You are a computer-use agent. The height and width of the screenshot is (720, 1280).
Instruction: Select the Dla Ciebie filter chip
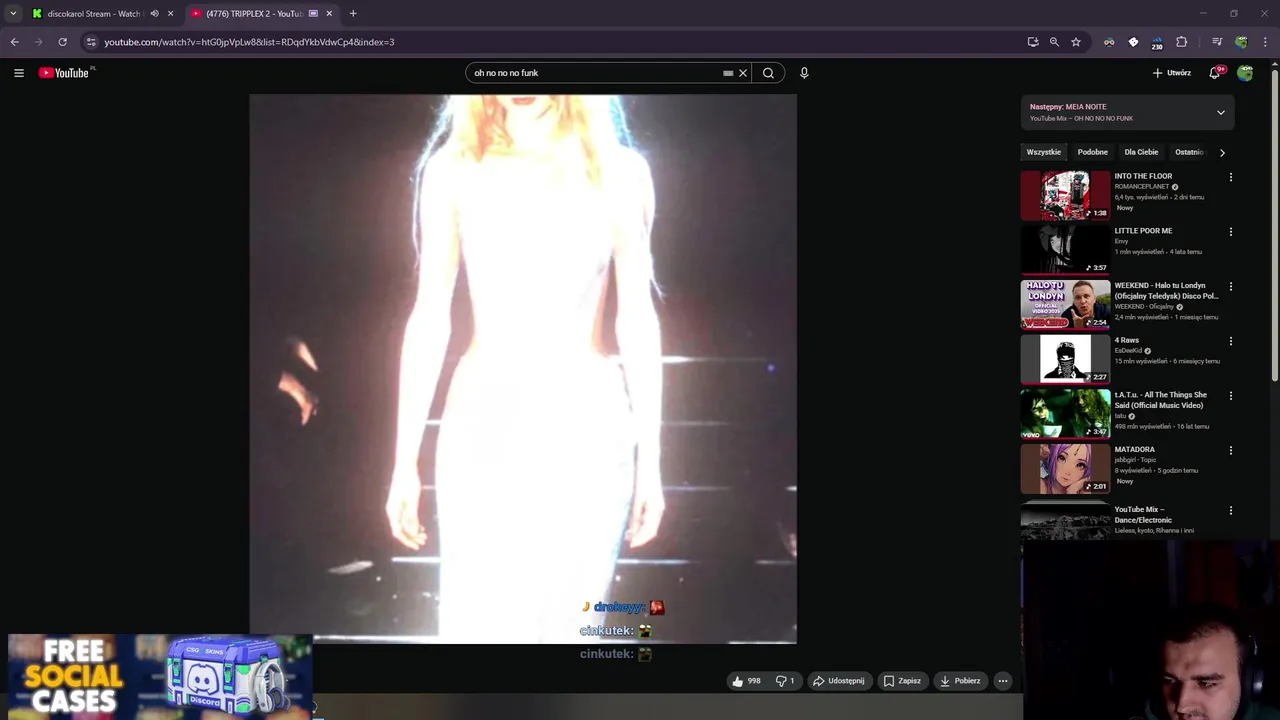click(x=1141, y=152)
